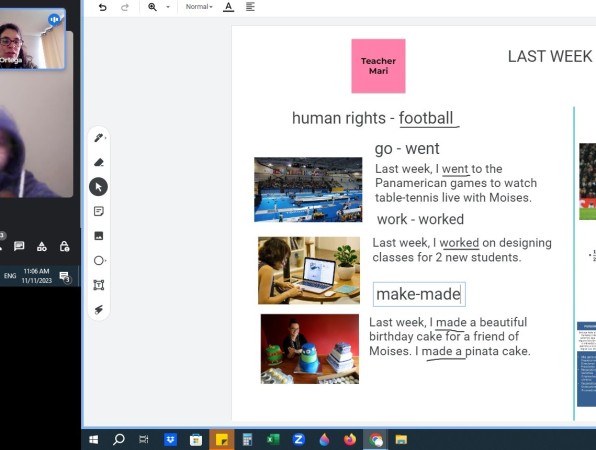Select the 'go - went' text
596x450 pixels.
[407, 149]
